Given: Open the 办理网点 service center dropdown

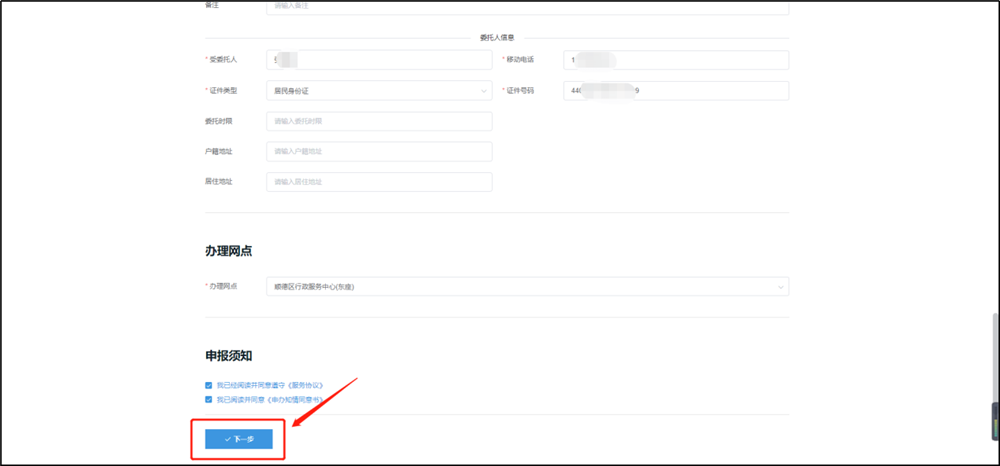Looking at the screenshot, I should 527,287.
